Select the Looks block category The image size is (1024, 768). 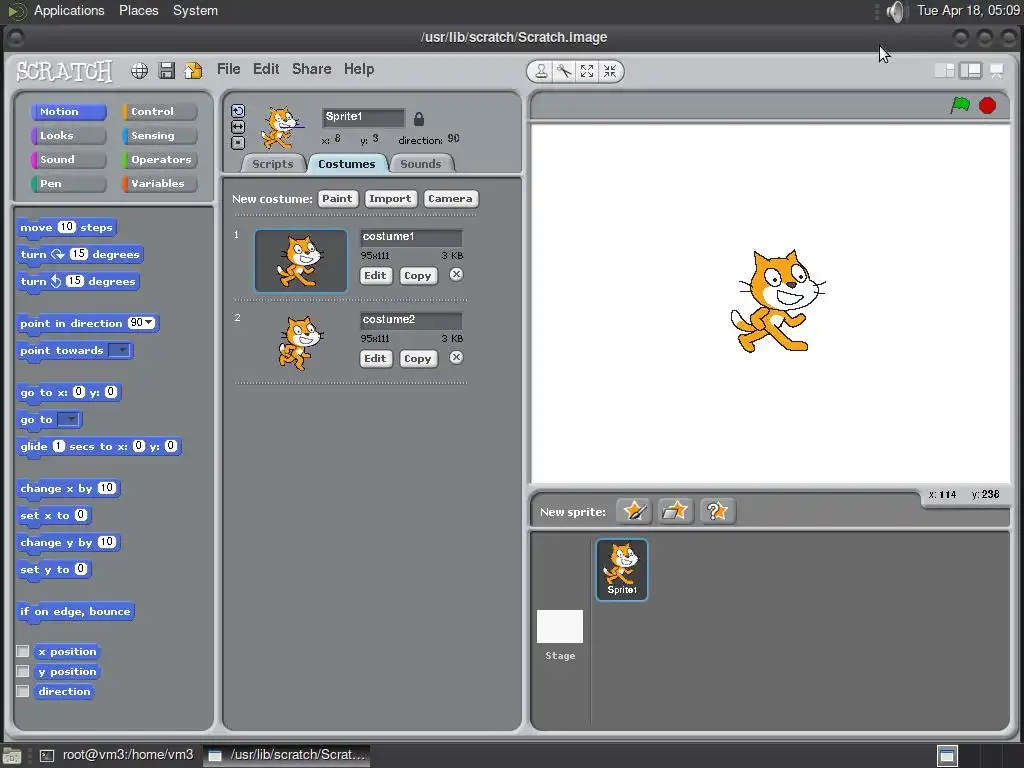pos(68,136)
